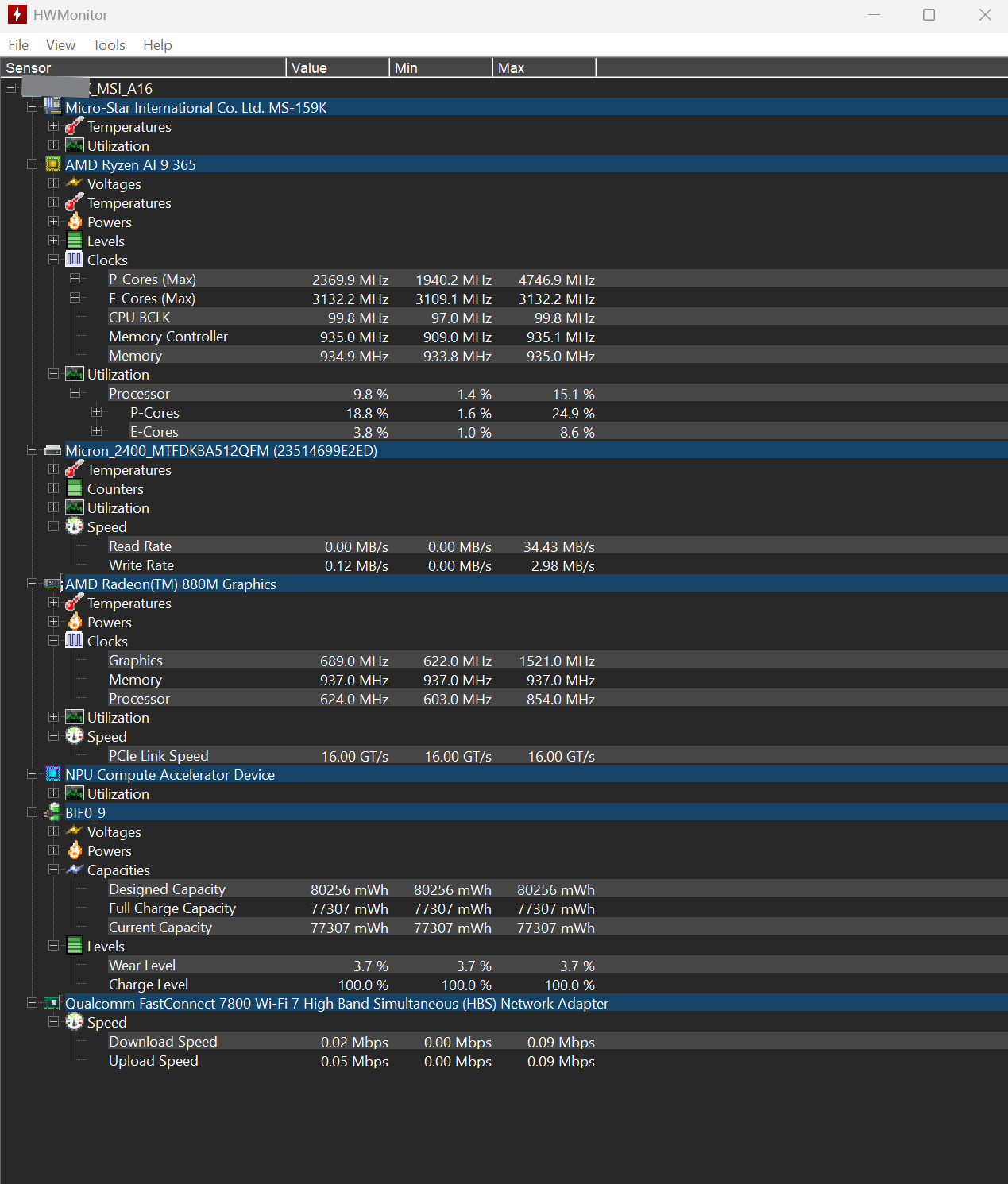Expand P-Cores (Max) clocks row
The width and height of the screenshot is (1008, 1184).
[75, 279]
